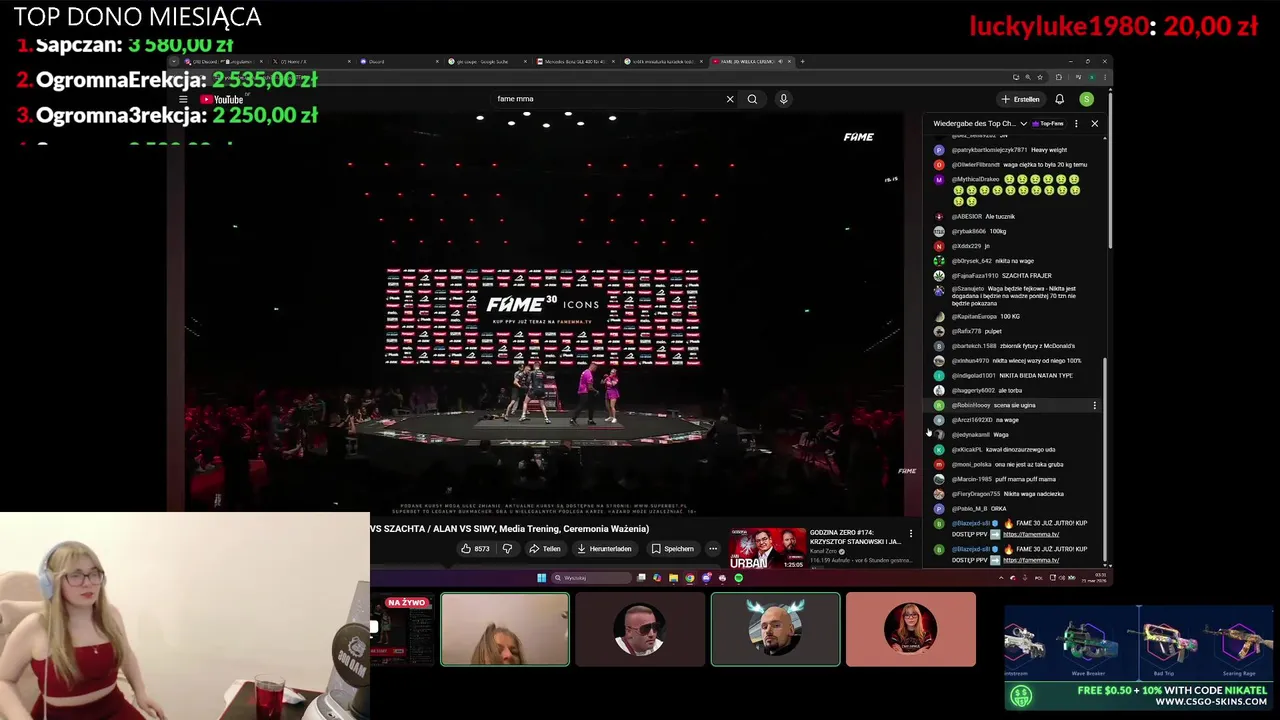Click the chat panel scrollbar
Image resolution: width=1280 pixels, height=720 pixels.
[x=1105, y=460]
